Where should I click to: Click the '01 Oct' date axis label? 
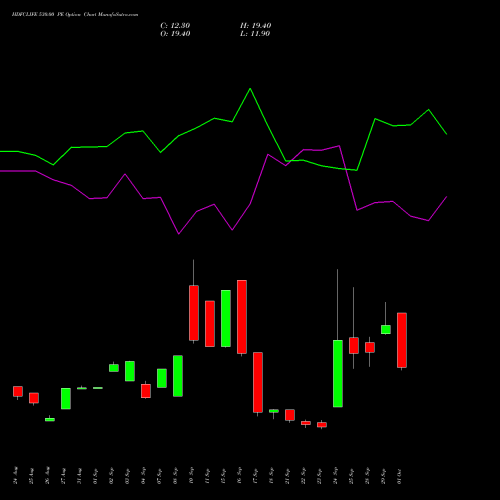pos(400,476)
